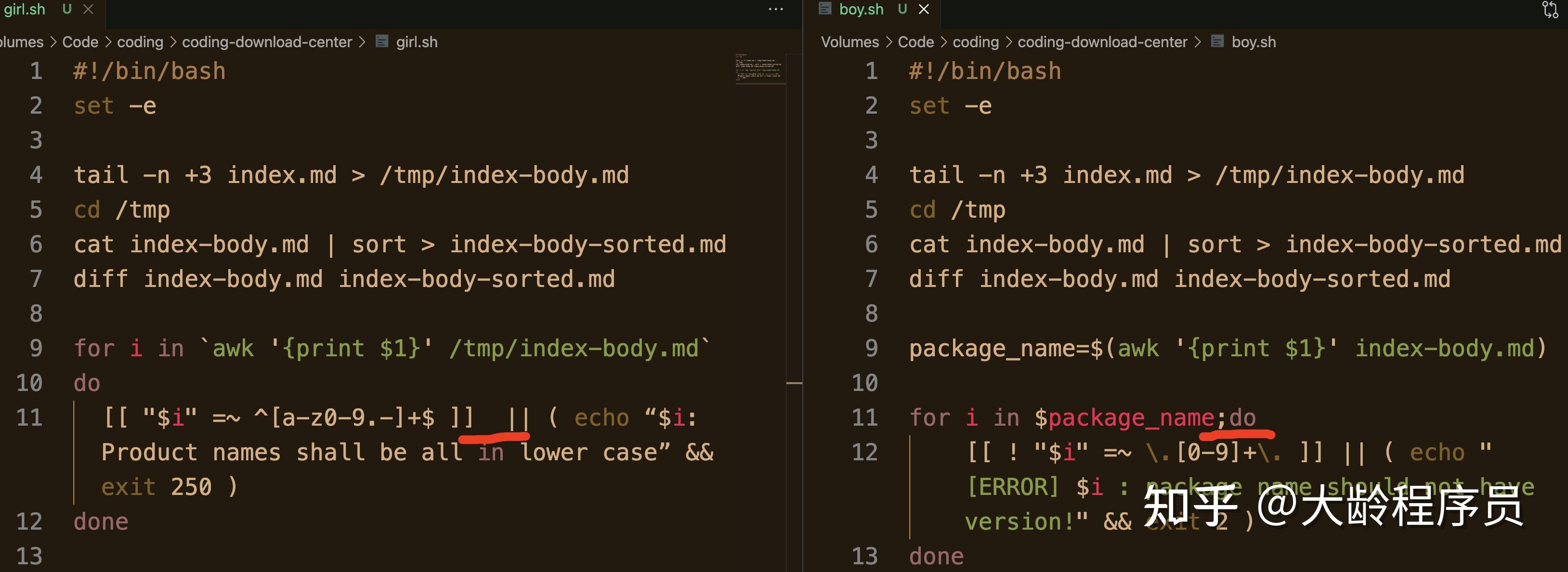Close the girl.sh editor tab
The image size is (1568, 572).
tap(88, 9)
